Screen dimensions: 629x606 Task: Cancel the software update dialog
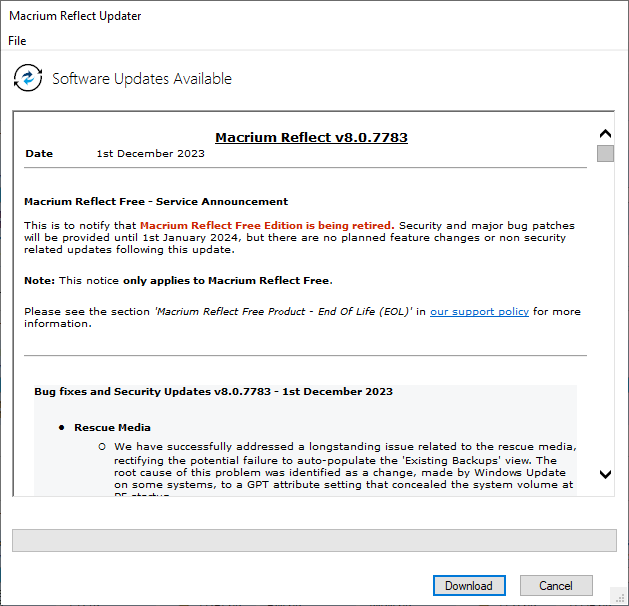(556, 586)
